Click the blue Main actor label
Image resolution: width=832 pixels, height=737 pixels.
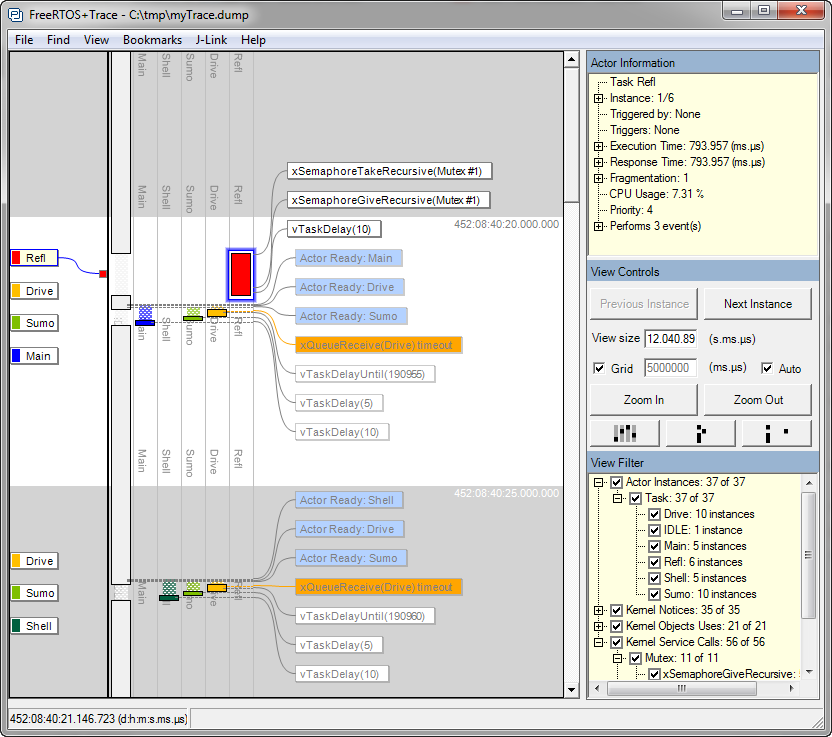(x=35, y=356)
